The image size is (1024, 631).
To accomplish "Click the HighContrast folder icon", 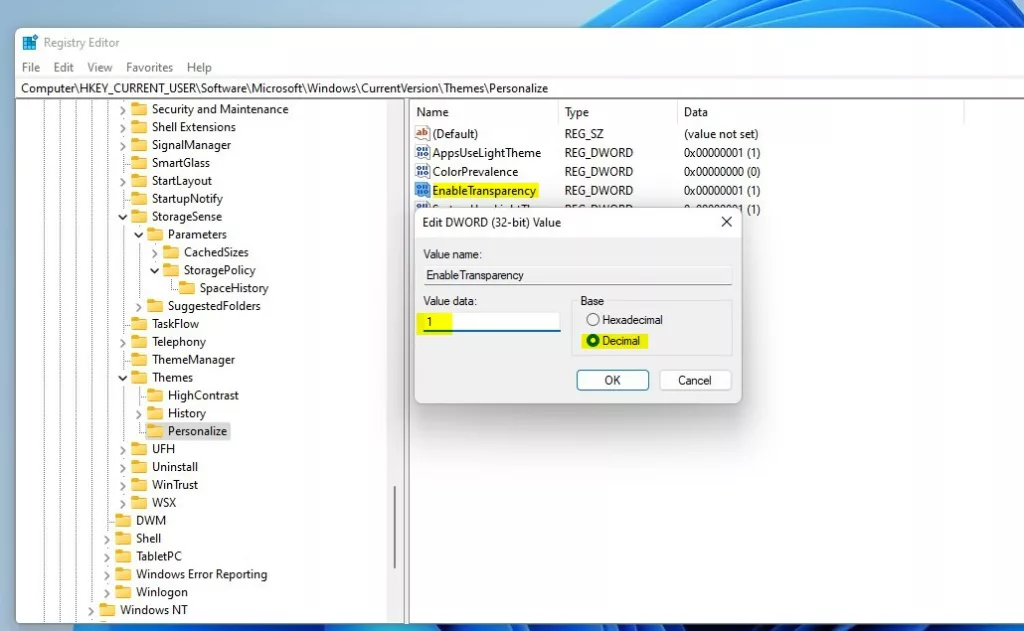I will (x=155, y=395).
